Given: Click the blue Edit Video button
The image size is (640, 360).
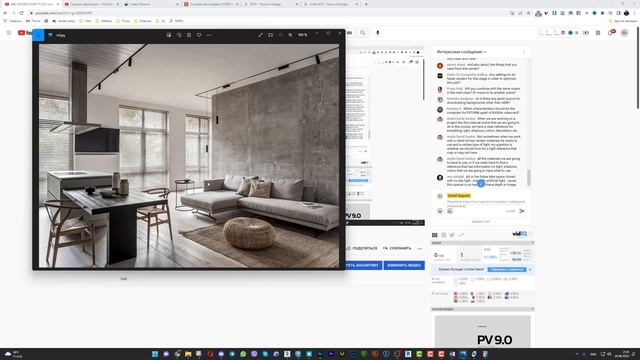Looking at the screenshot, I should 404,265.
